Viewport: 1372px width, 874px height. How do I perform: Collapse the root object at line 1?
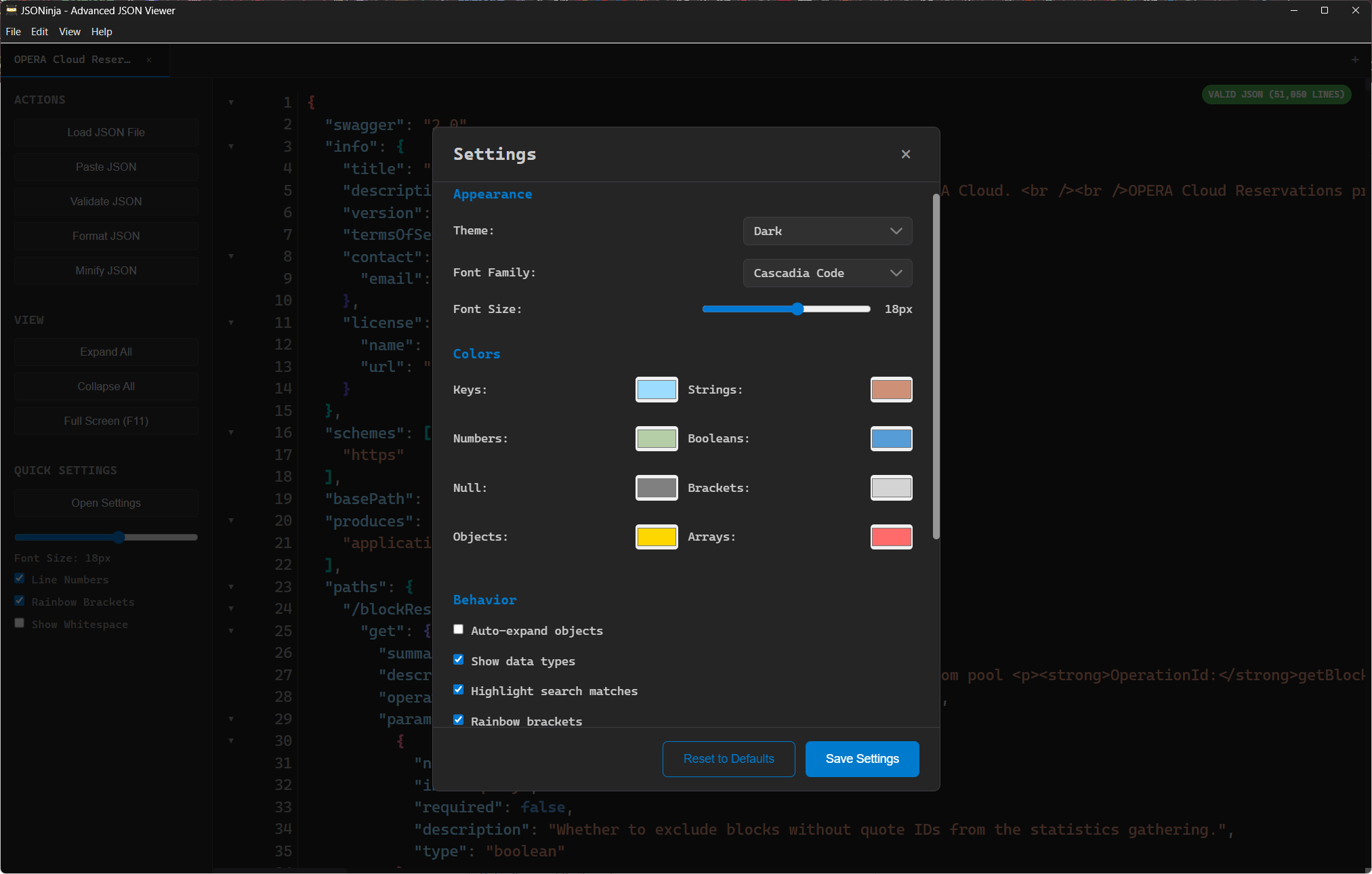click(231, 102)
